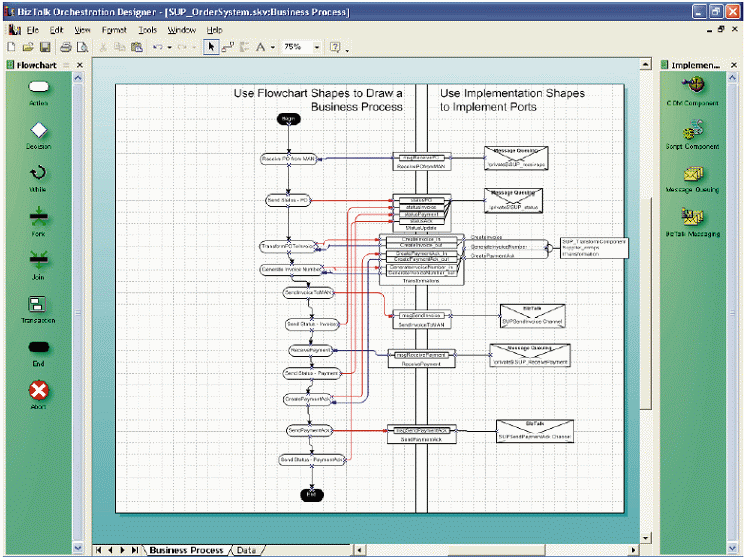Viewport: 744px width, 557px height.
Task: Select the Receive PO from MAN action
Action: (x=288, y=159)
